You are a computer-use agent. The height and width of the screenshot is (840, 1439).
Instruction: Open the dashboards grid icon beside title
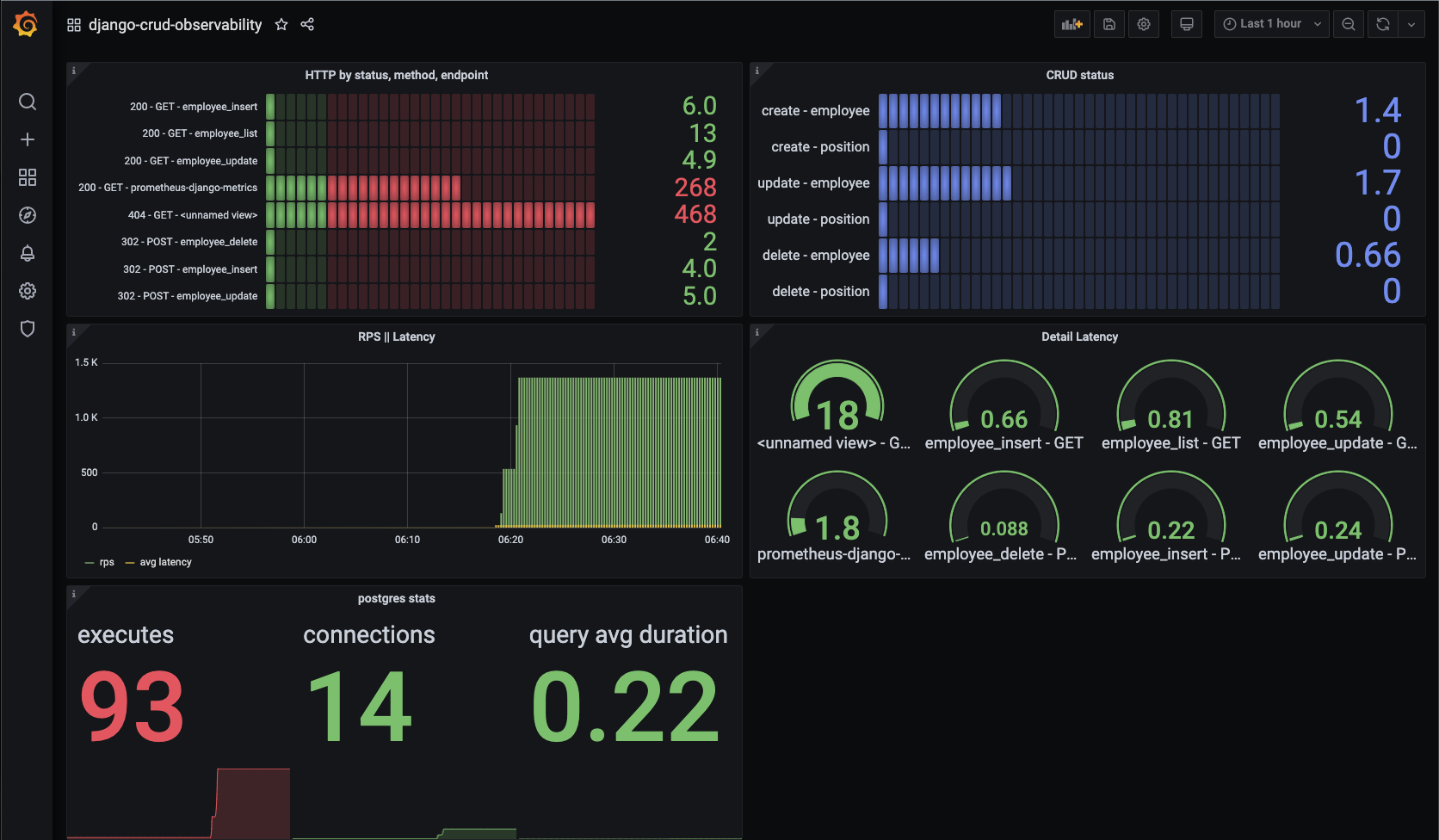74,25
